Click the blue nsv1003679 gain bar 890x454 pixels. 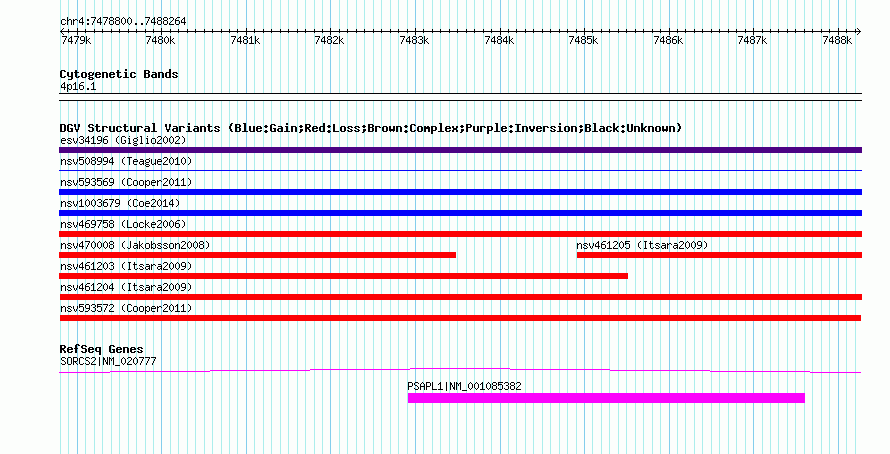460,213
